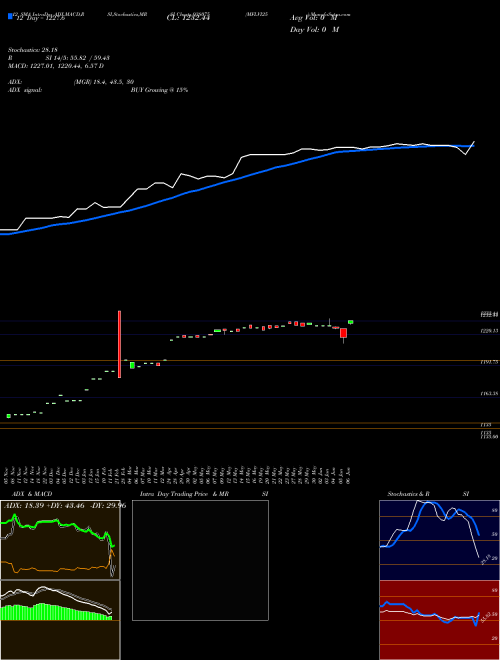Click the Stochastics & RSI panel title
Image resolution: width=500 pixels, height=660 pixels.
click(428, 494)
